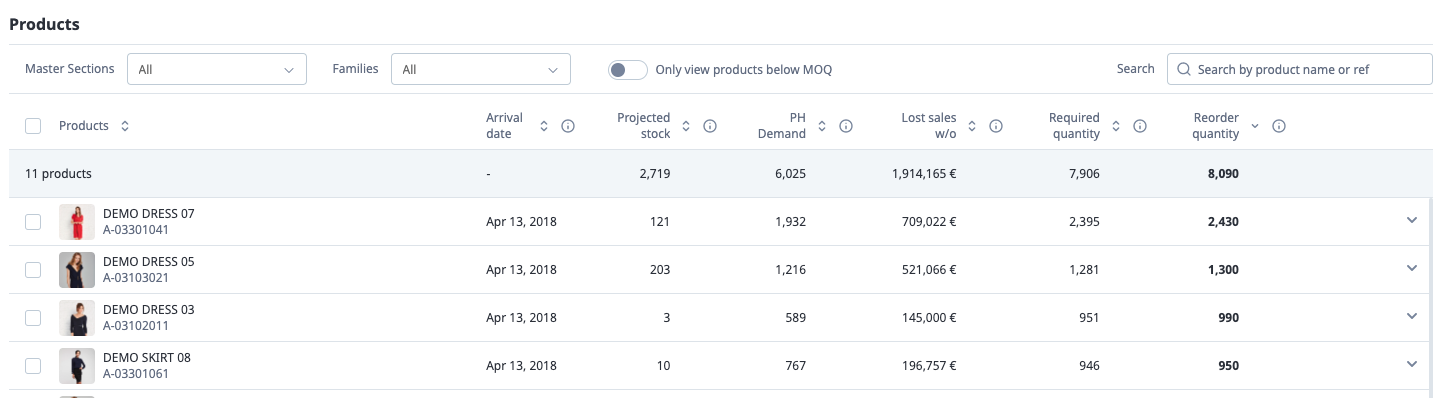The height and width of the screenshot is (398, 1442).
Task: Tick the DEMO SKIRT 08 checkbox
Action: coord(33,366)
